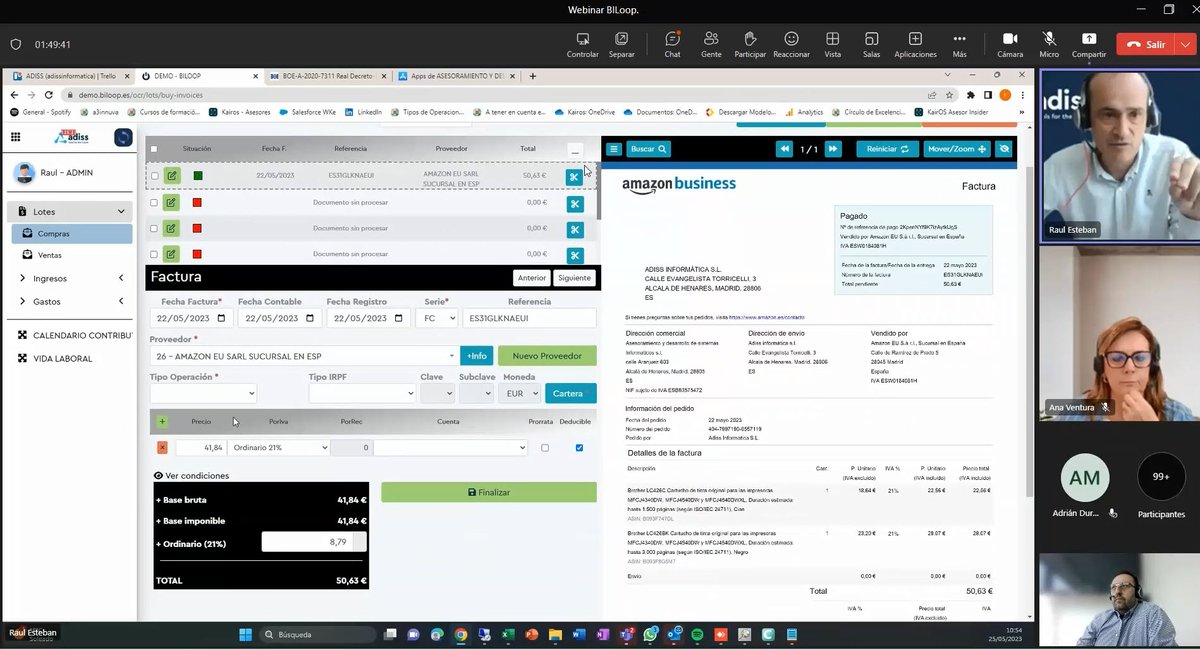Screen dimensions: 1200x650
Task: Open Zoom Salas breakout rooms
Action: (x=871, y=44)
